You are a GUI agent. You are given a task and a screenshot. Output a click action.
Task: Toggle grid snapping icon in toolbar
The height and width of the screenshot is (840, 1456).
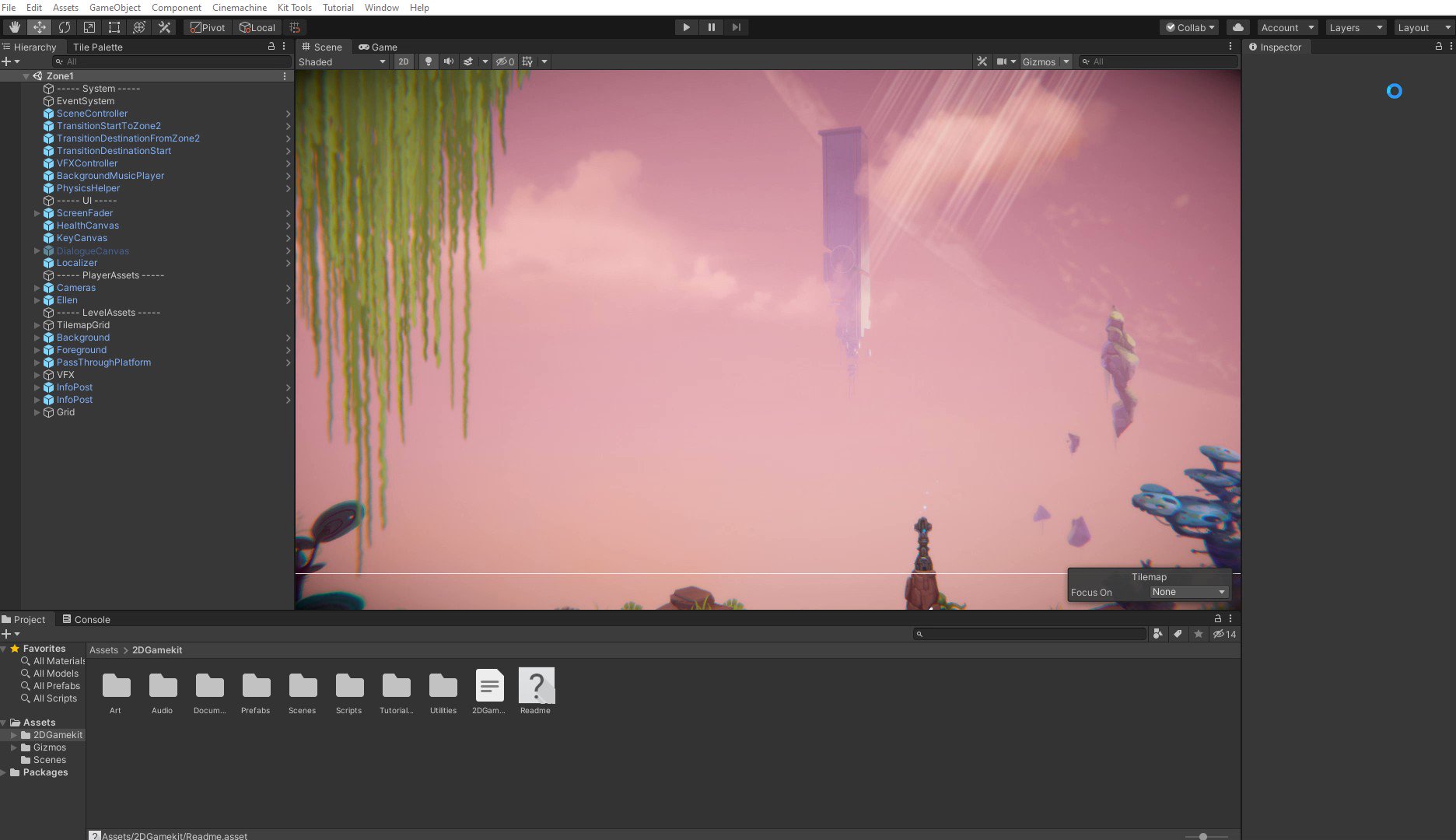click(295, 27)
